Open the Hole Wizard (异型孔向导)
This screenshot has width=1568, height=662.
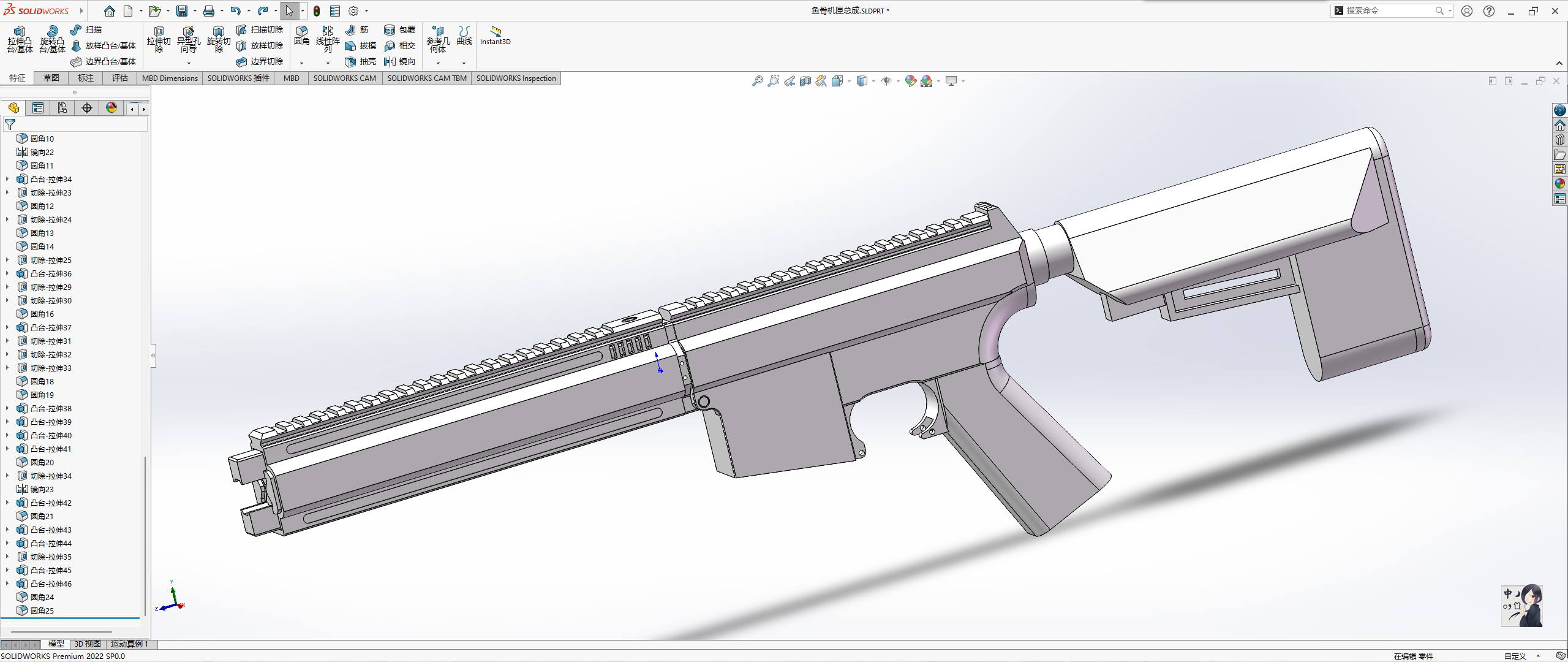tap(189, 40)
